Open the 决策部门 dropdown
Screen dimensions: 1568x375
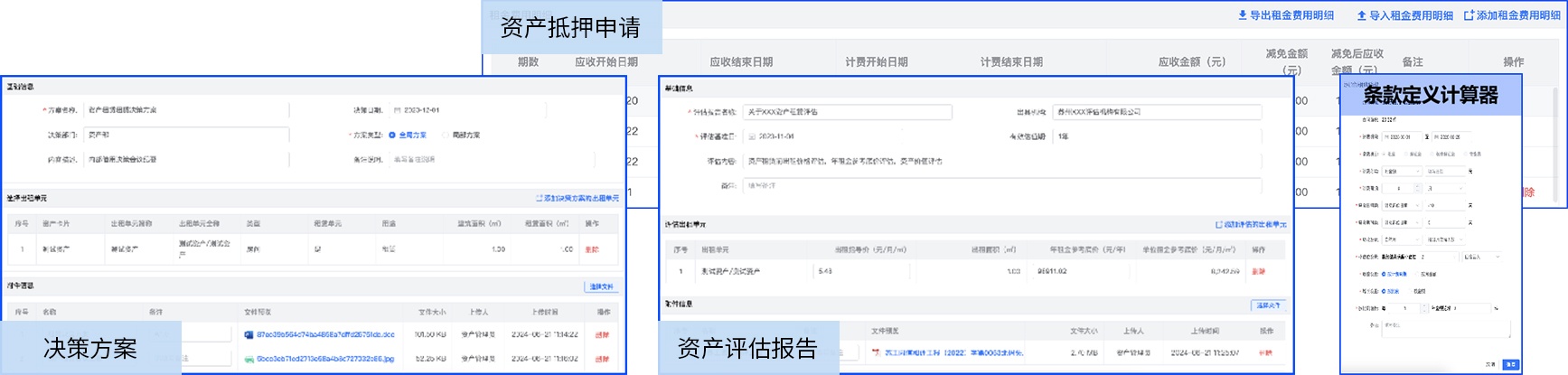[x=186, y=135]
